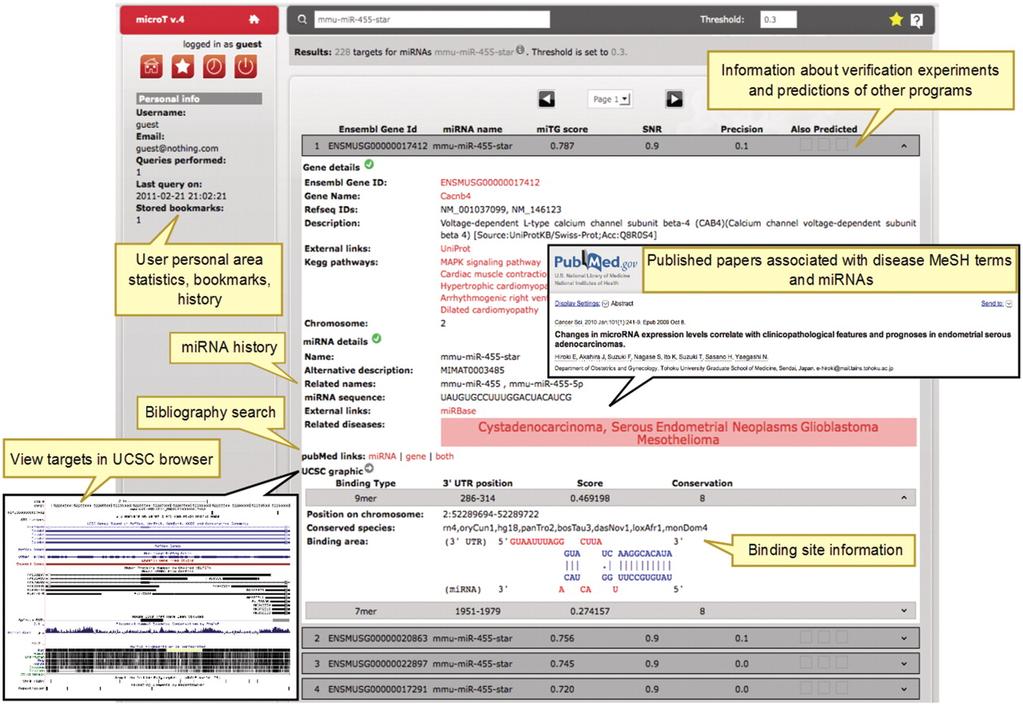1023x706 pixels.
Task: Click the SNR column header
Action: click(x=652, y=129)
